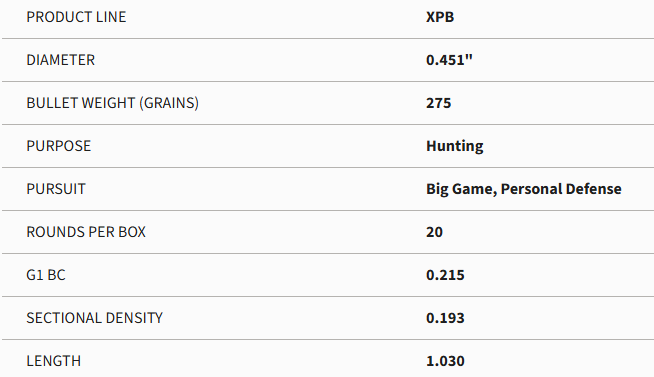Click the PURPOSE row label
This screenshot has height=377, width=654.
(58, 146)
